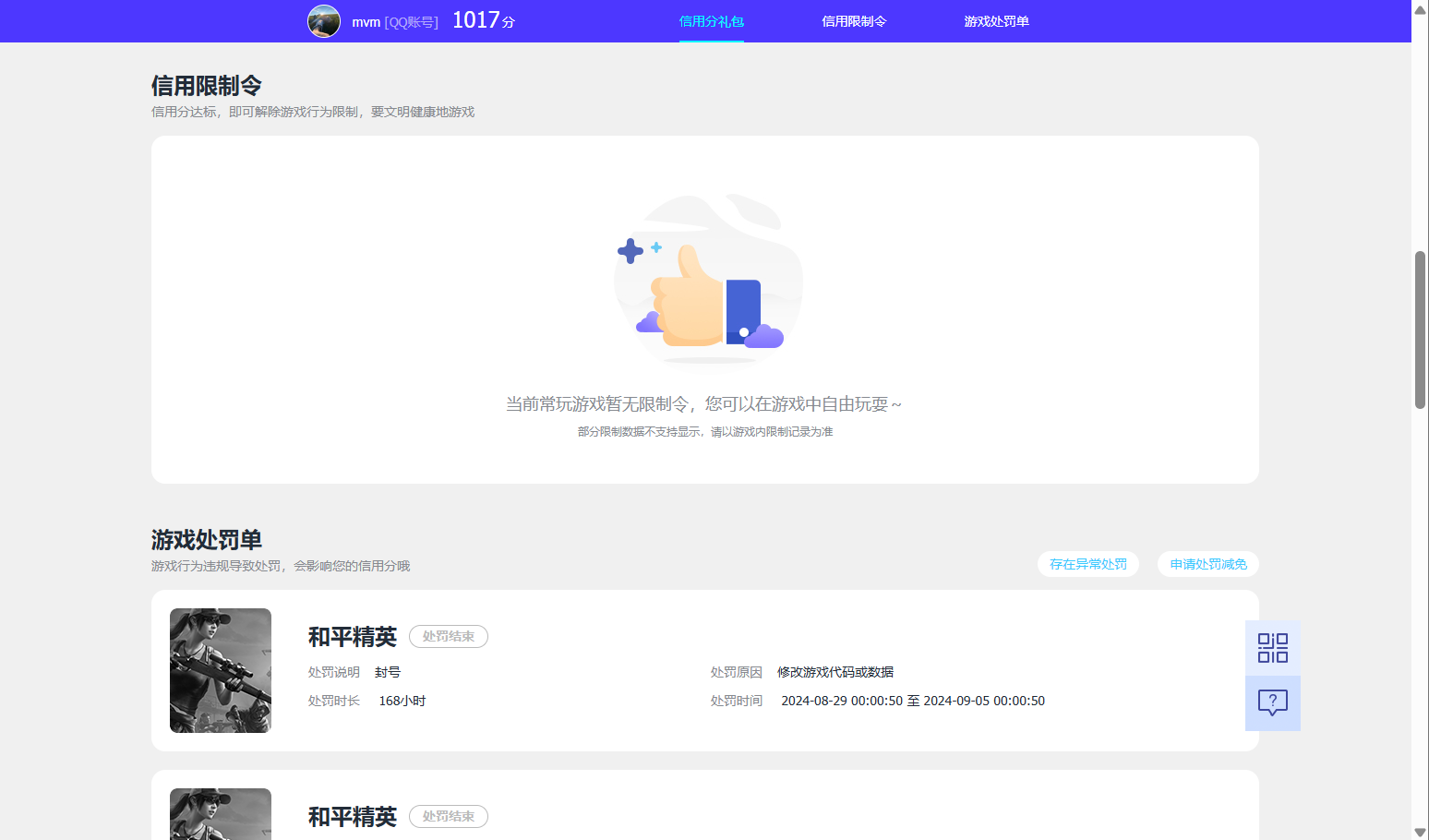Click 申请处罚减免 button

coord(1208,564)
